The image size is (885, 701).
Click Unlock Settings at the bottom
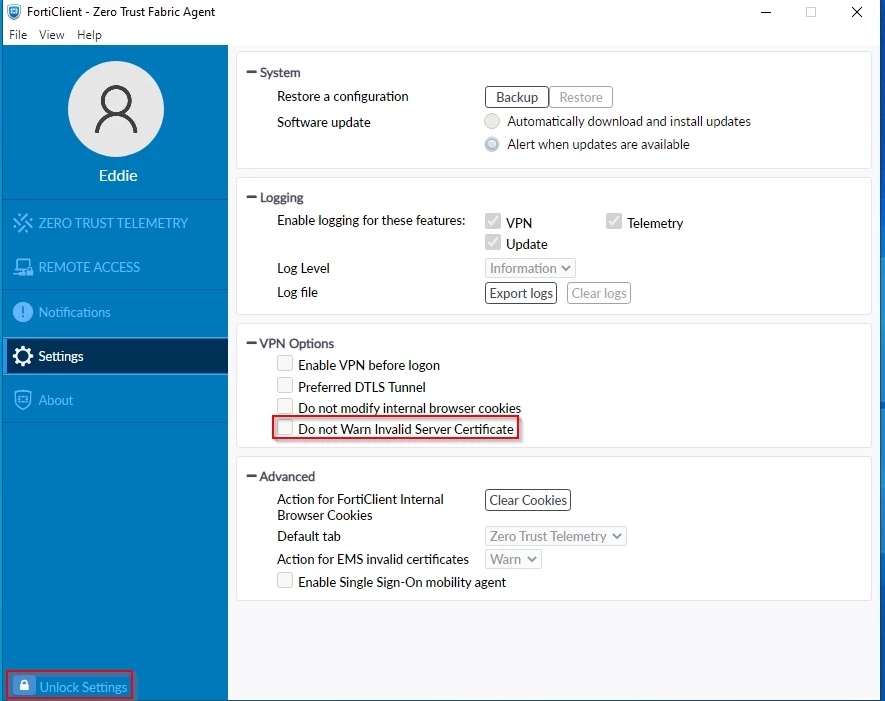(71, 686)
